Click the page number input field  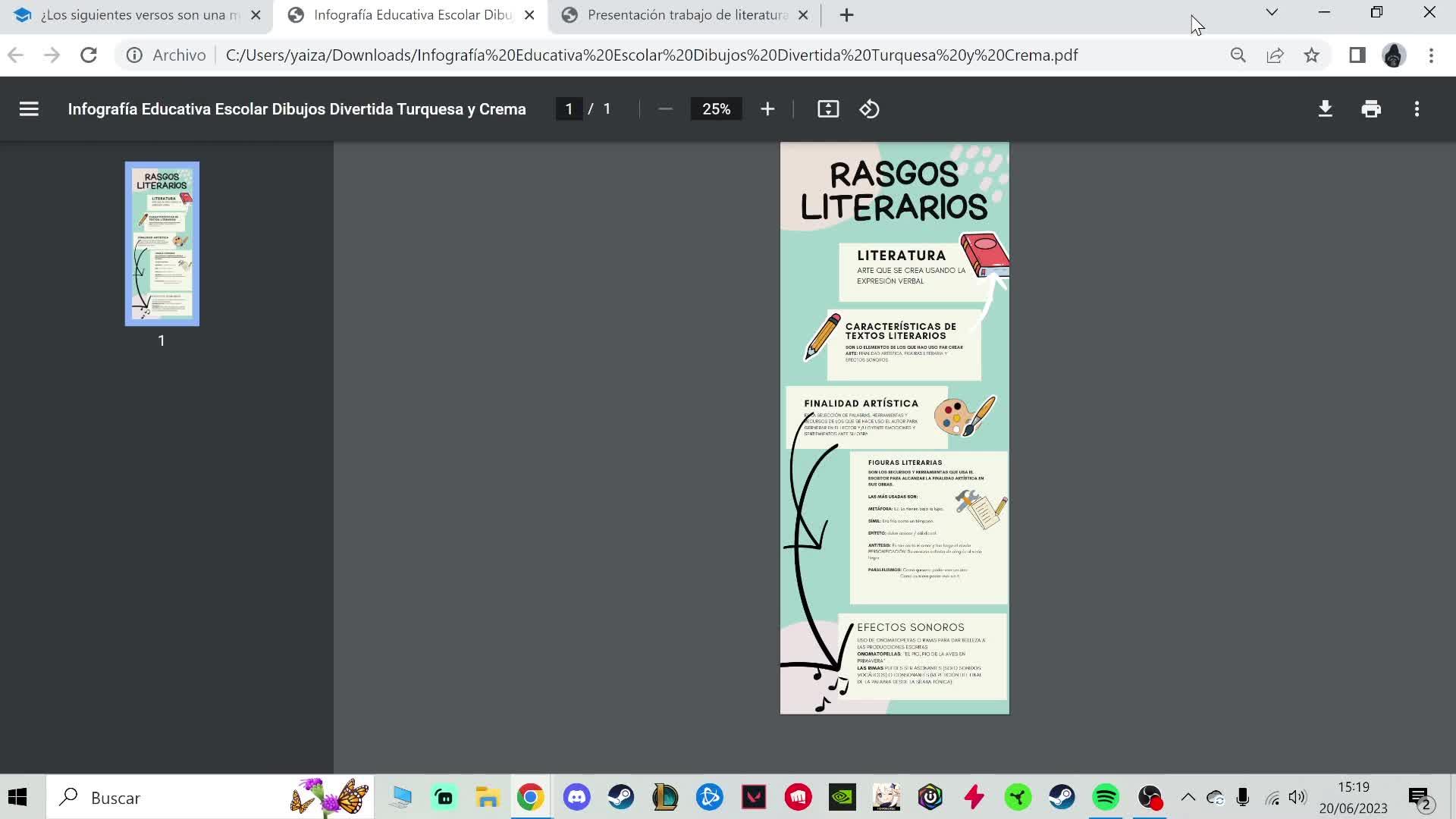click(569, 109)
